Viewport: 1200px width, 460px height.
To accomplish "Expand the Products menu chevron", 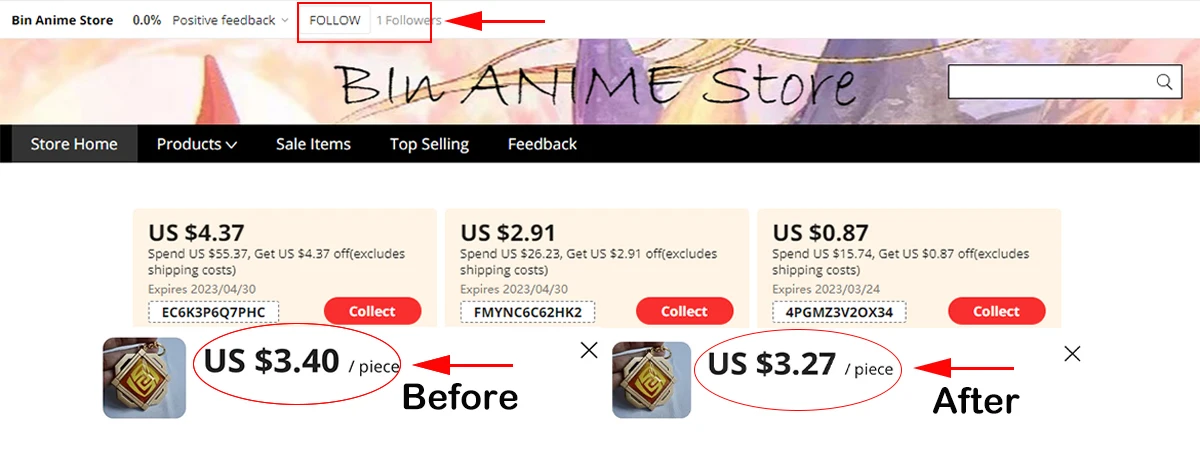I will (x=231, y=145).
